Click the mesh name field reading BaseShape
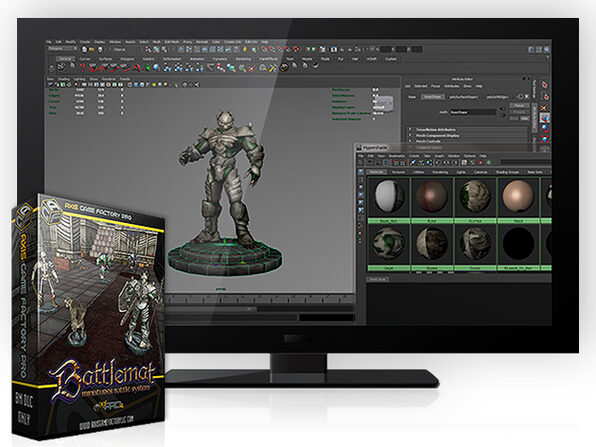596x447 pixels. [x=472, y=112]
